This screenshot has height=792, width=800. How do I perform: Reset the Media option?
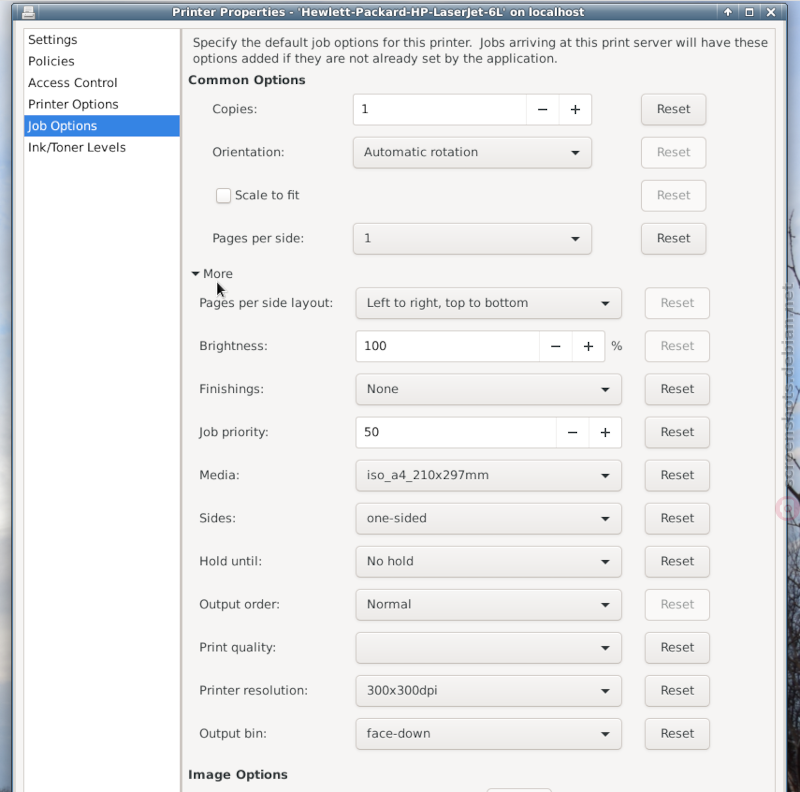tap(677, 475)
